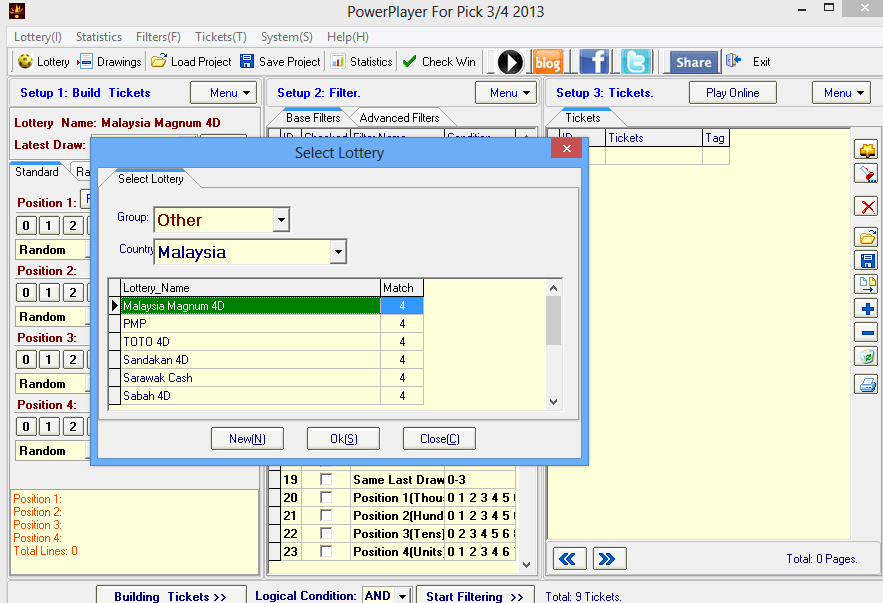Image resolution: width=883 pixels, height=603 pixels.
Task: Click the Check Win checkmark
Action: click(x=410, y=61)
